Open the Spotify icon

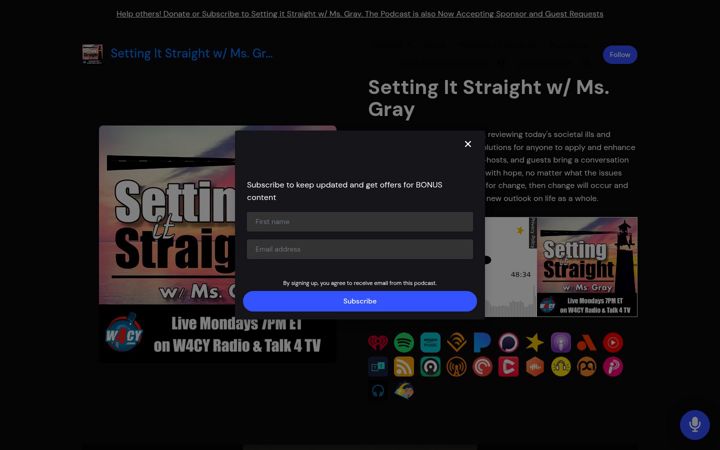[x=404, y=343]
